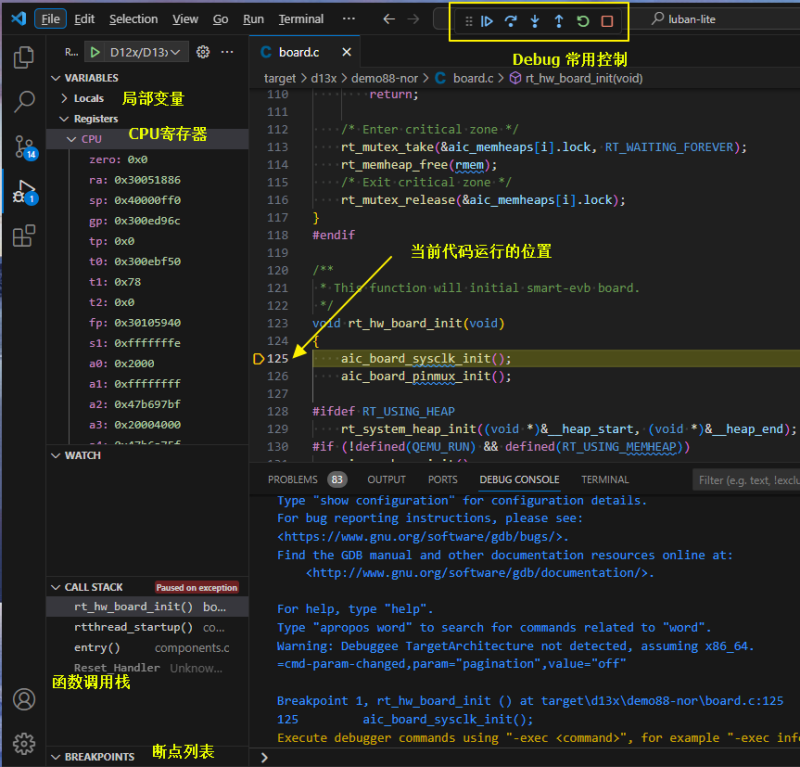Collapse the Registers node
This screenshot has height=767, width=800.
pyautogui.click(x=64, y=119)
